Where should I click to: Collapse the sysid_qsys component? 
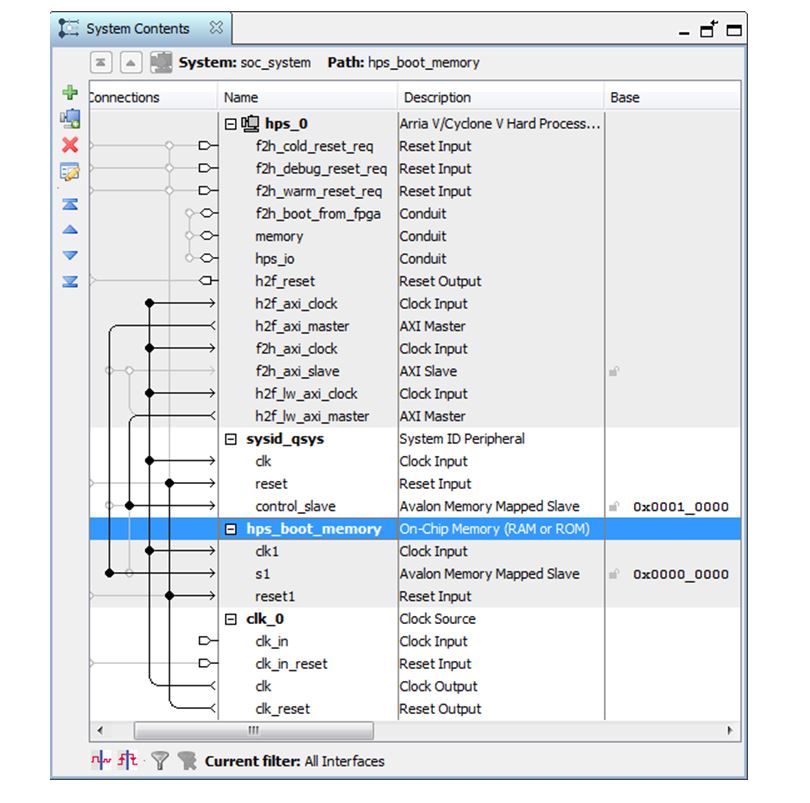(x=231, y=439)
